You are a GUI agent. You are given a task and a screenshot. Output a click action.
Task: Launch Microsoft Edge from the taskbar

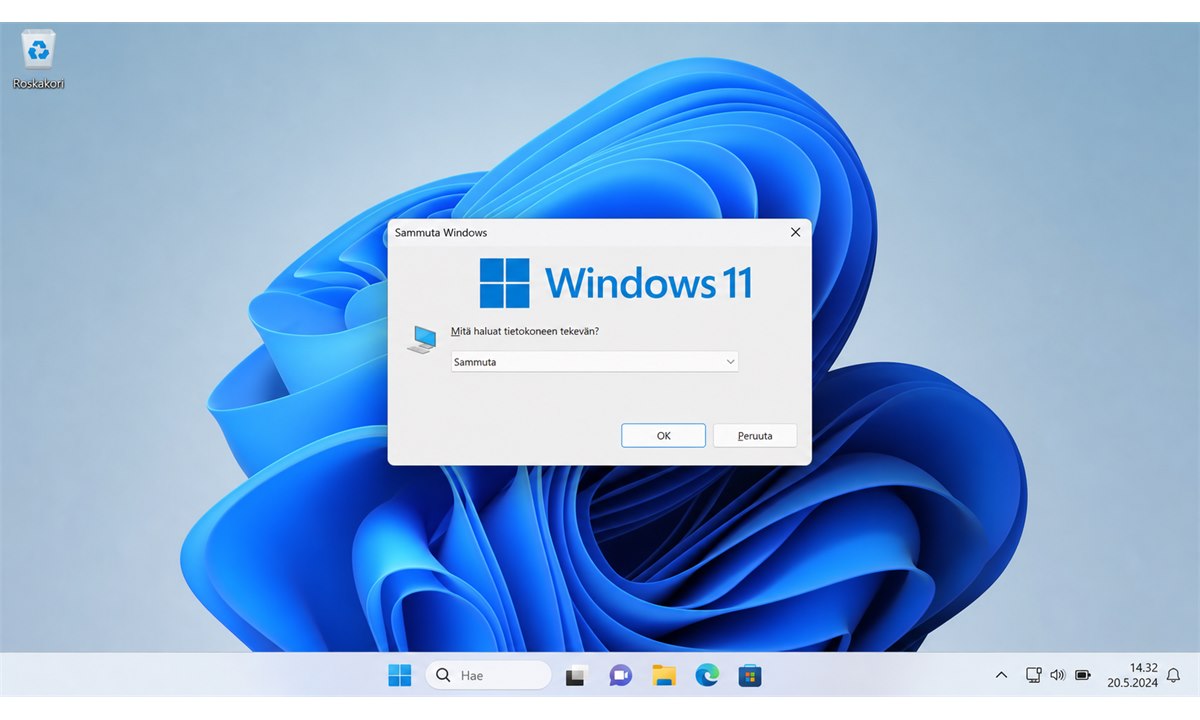[x=707, y=675]
